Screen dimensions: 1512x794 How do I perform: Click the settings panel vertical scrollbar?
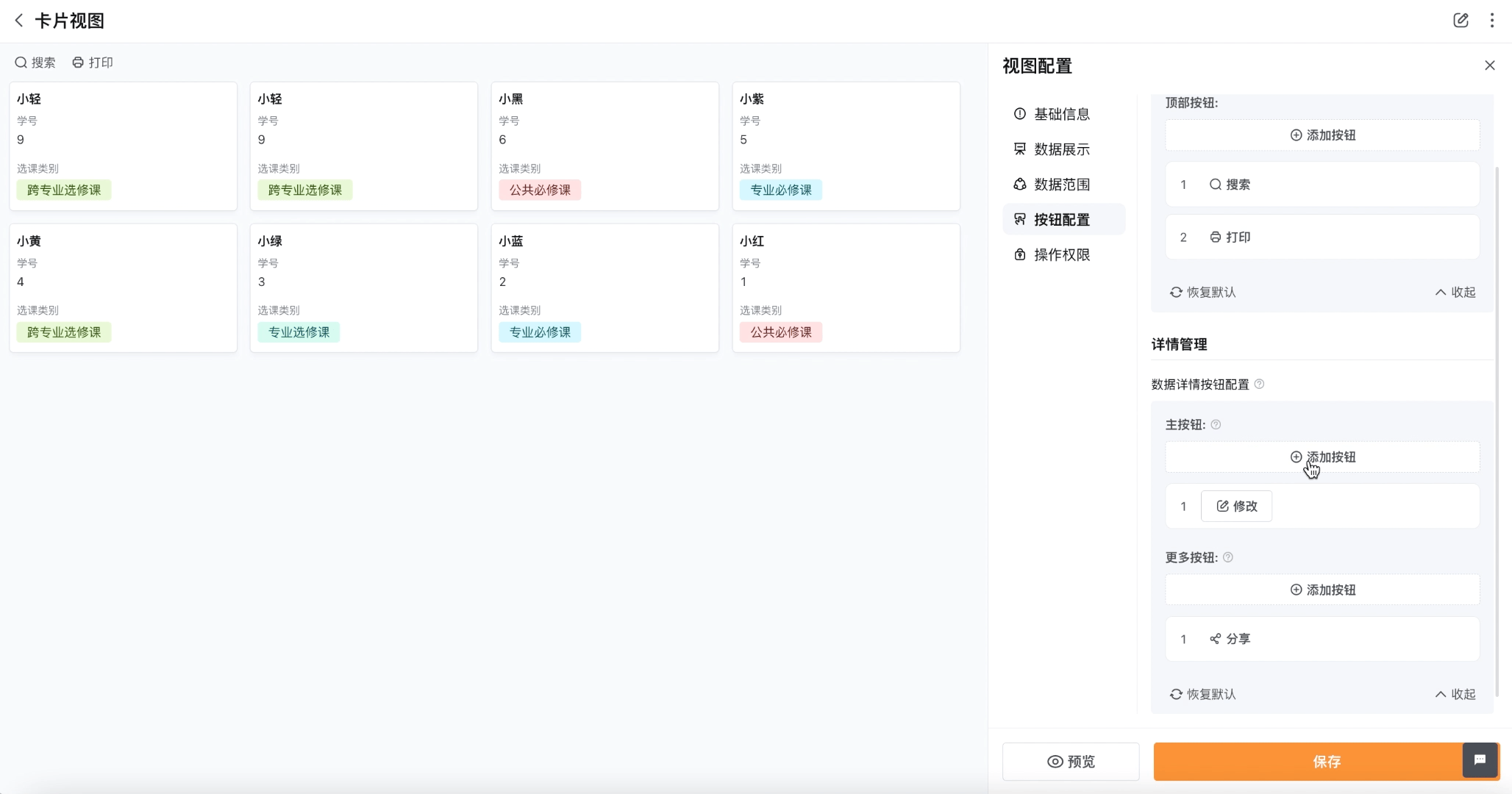pyautogui.click(x=1497, y=431)
